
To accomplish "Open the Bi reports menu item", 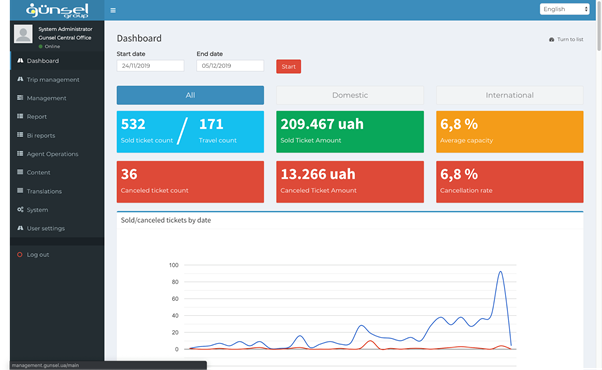I will (57, 135).
